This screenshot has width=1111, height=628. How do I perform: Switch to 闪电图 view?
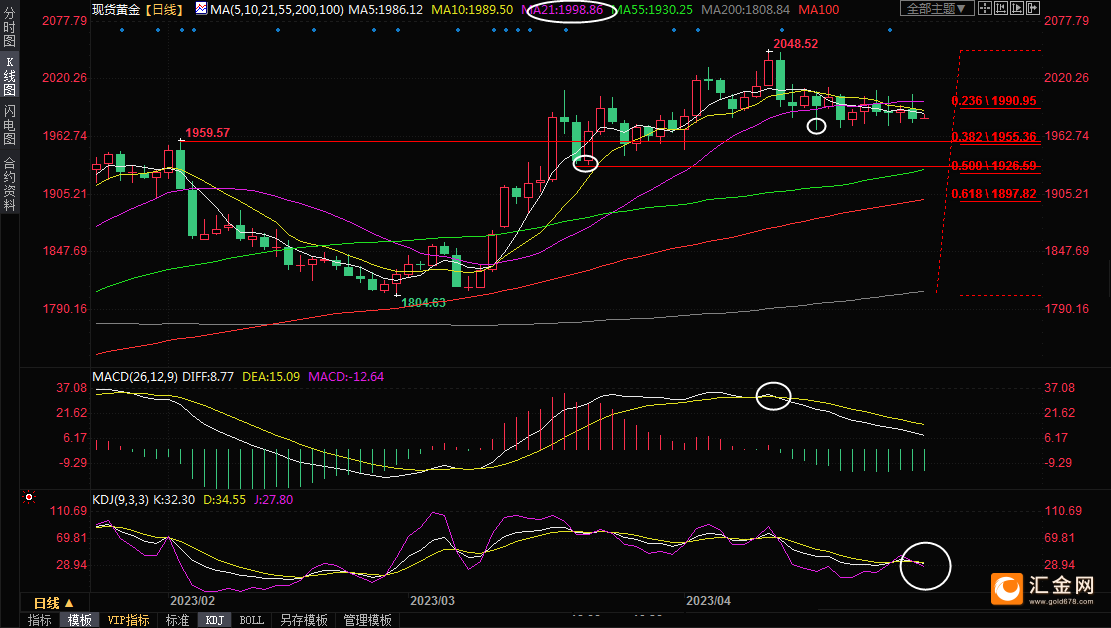click(9, 124)
